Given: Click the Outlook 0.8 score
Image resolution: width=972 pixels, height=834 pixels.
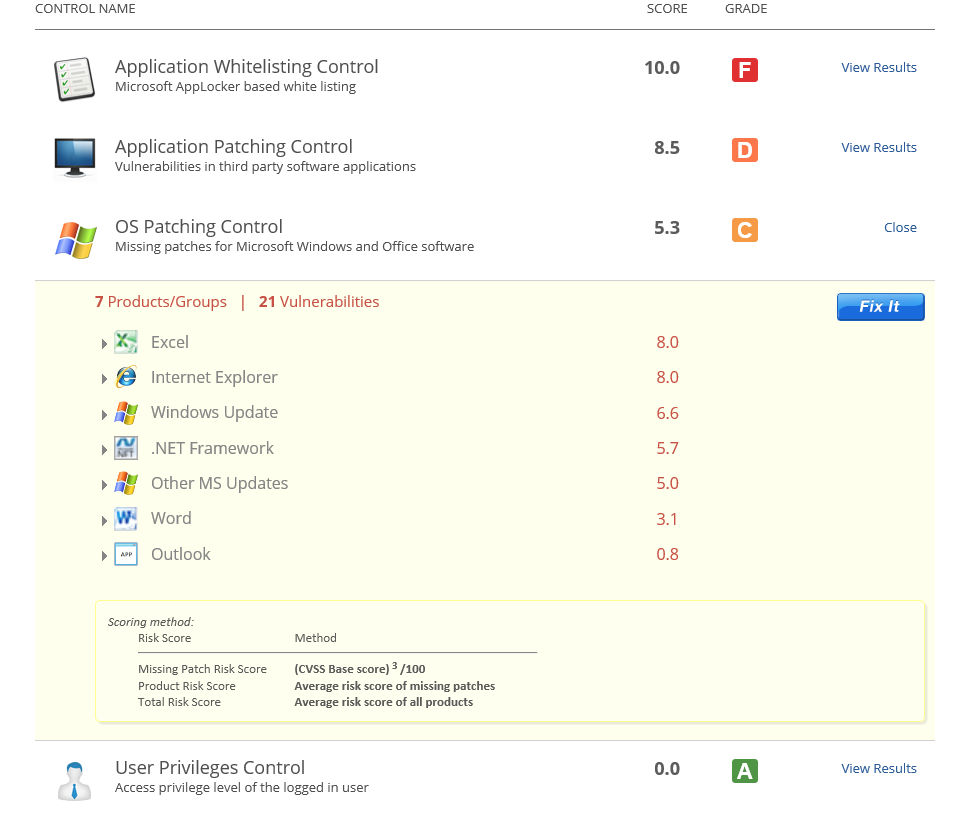Looking at the screenshot, I should (x=668, y=554).
